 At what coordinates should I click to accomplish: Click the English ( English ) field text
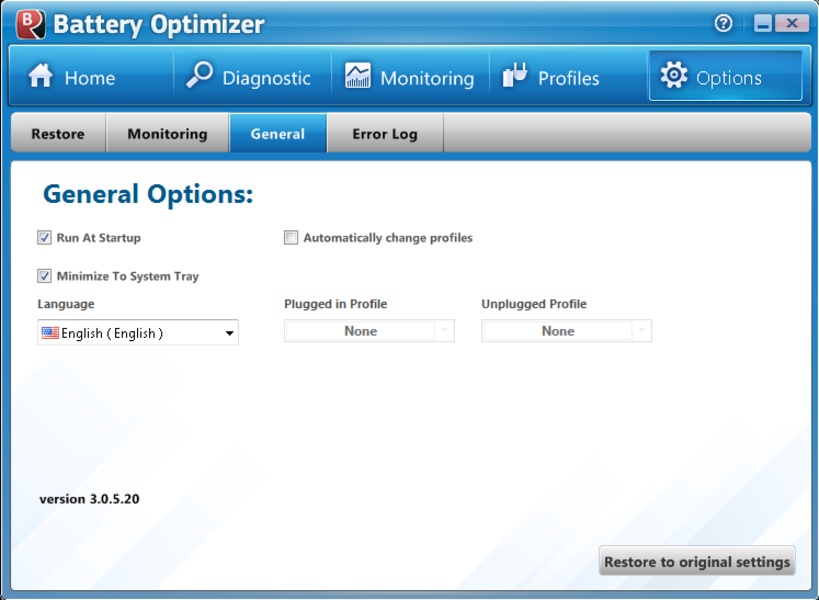point(112,333)
